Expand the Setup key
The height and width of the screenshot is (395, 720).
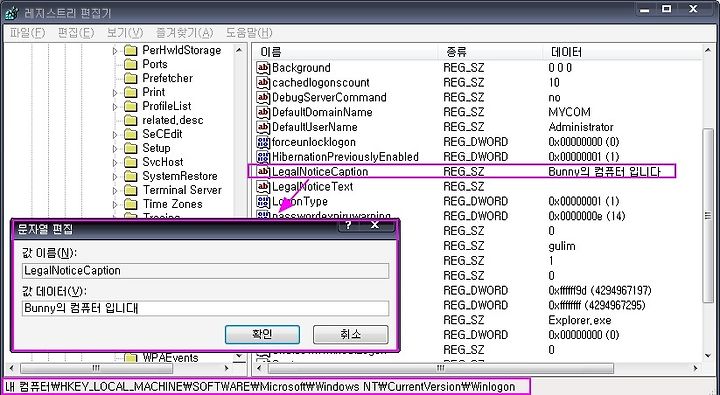pos(115,149)
